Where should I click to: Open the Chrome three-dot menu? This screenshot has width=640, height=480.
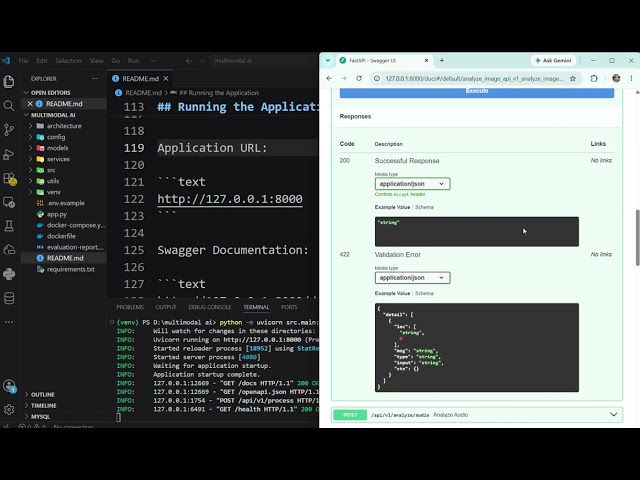[x=631, y=78]
